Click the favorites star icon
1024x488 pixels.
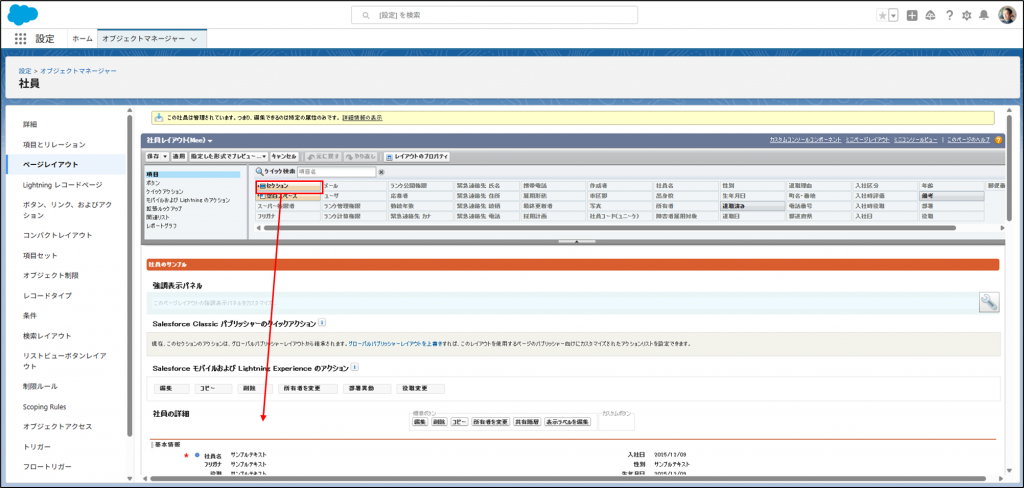pos(881,16)
